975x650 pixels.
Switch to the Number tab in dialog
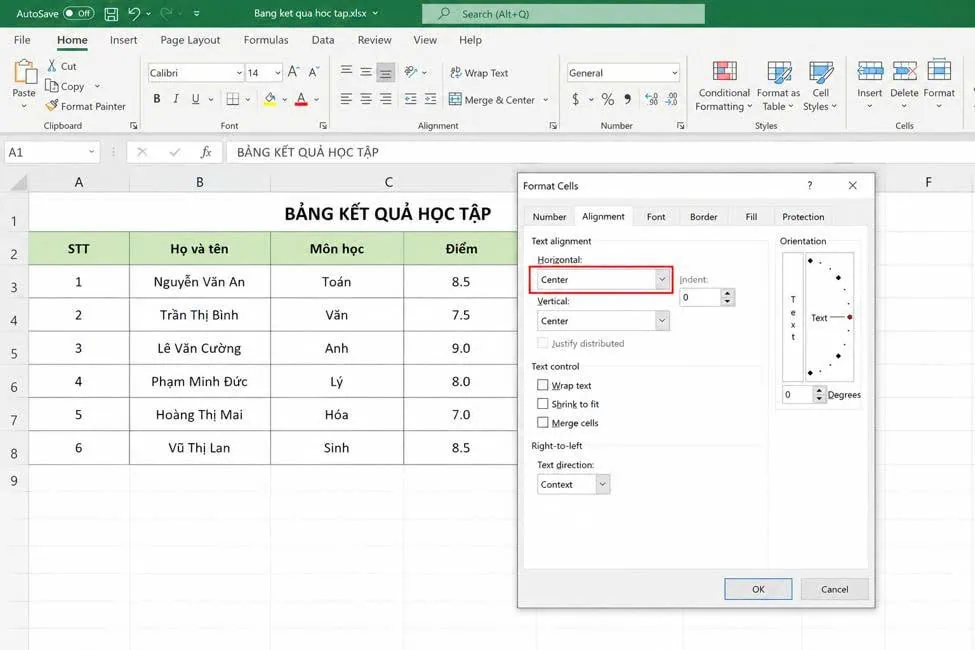549,216
